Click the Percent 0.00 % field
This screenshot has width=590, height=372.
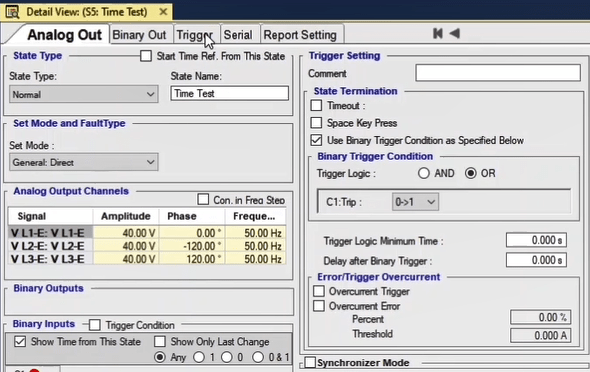[540, 317]
